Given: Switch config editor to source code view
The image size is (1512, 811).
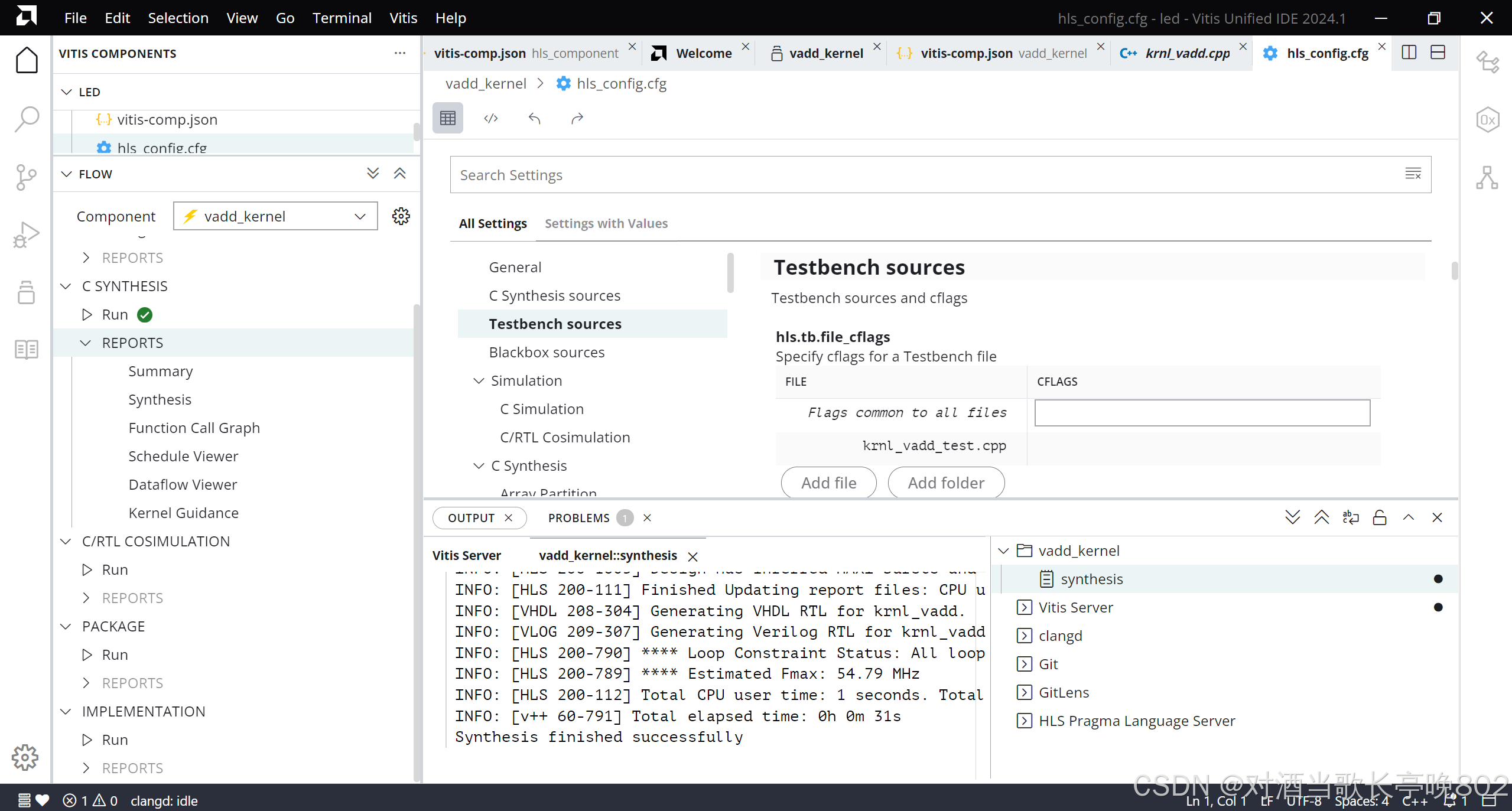Looking at the screenshot, I should point(490,118).
